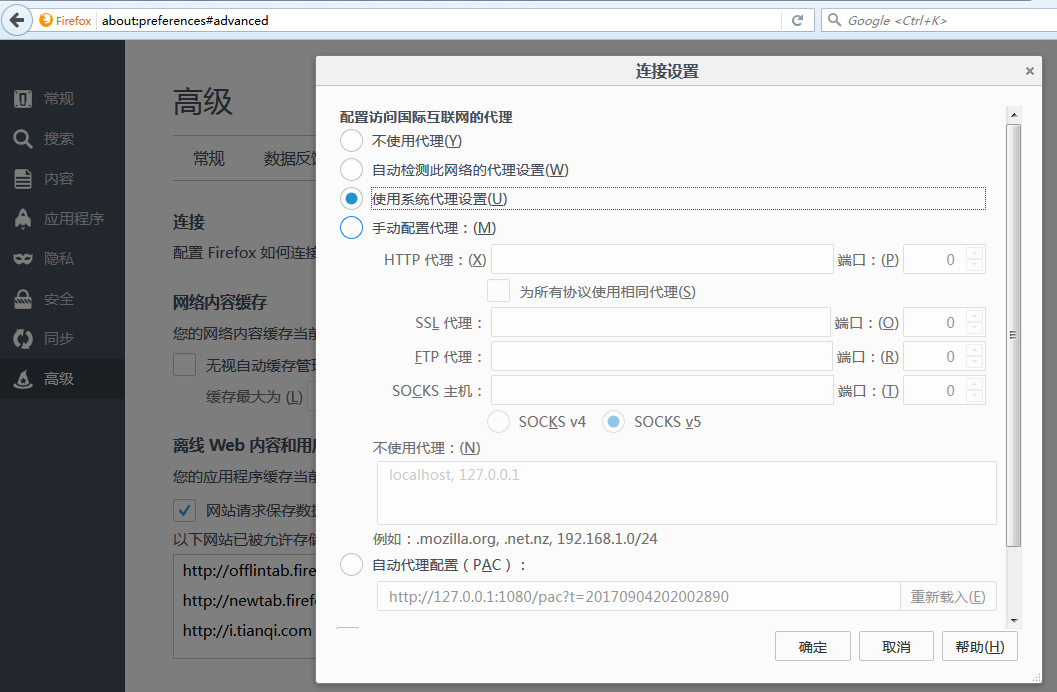Click the back navigation arrow
The height and width of the screenshot is (692, 1057).
(16, 20)
